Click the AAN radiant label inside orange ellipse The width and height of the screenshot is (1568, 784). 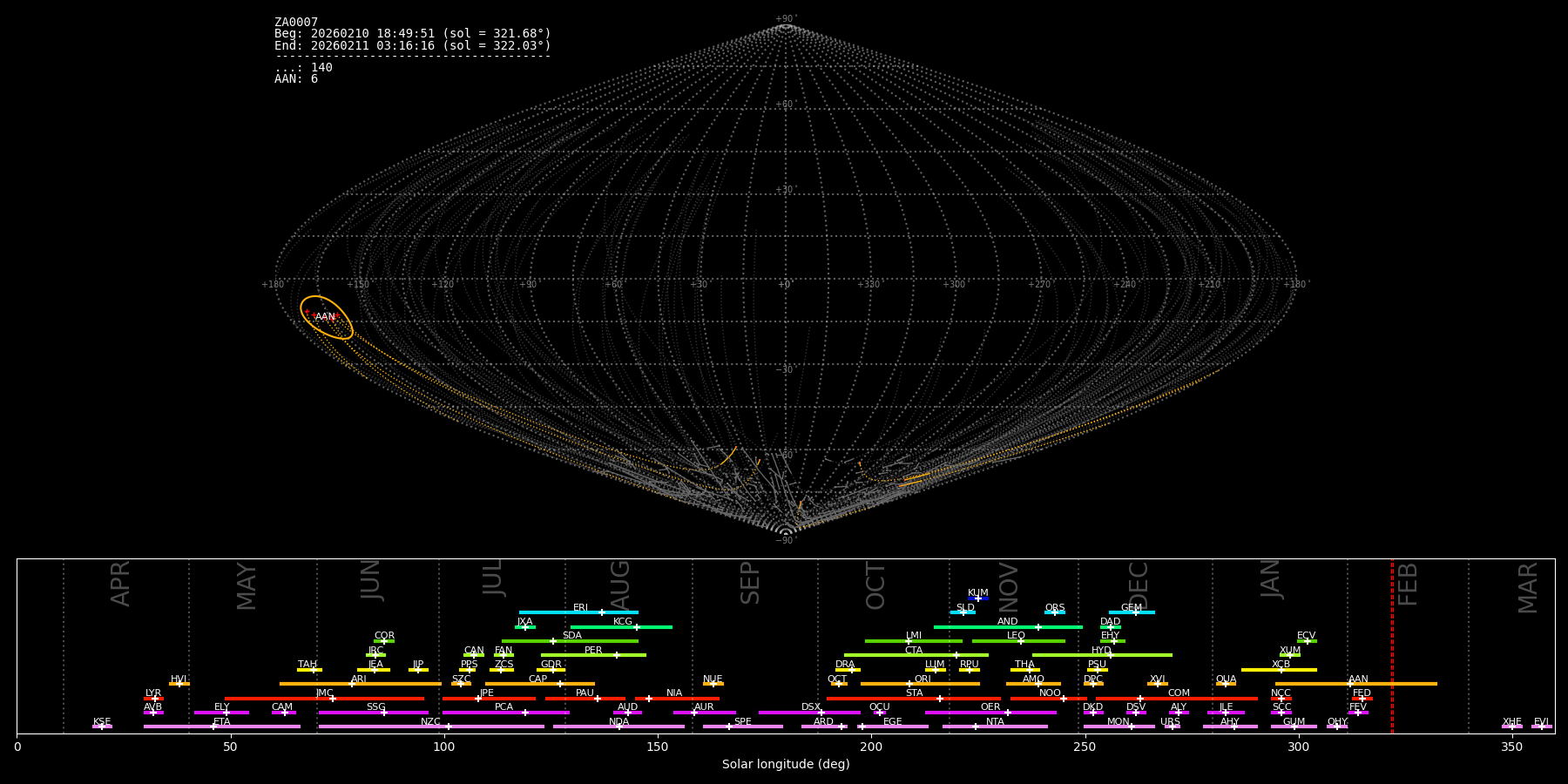coord(325,317)
